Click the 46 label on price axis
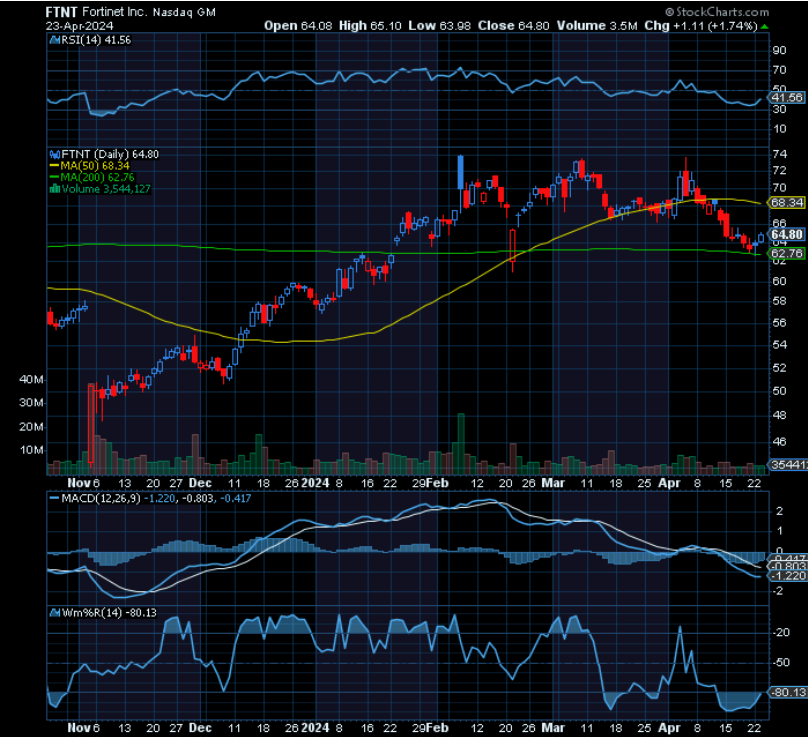Image resolution: width=808 pixels, height=737 pixels. [779, 442]
